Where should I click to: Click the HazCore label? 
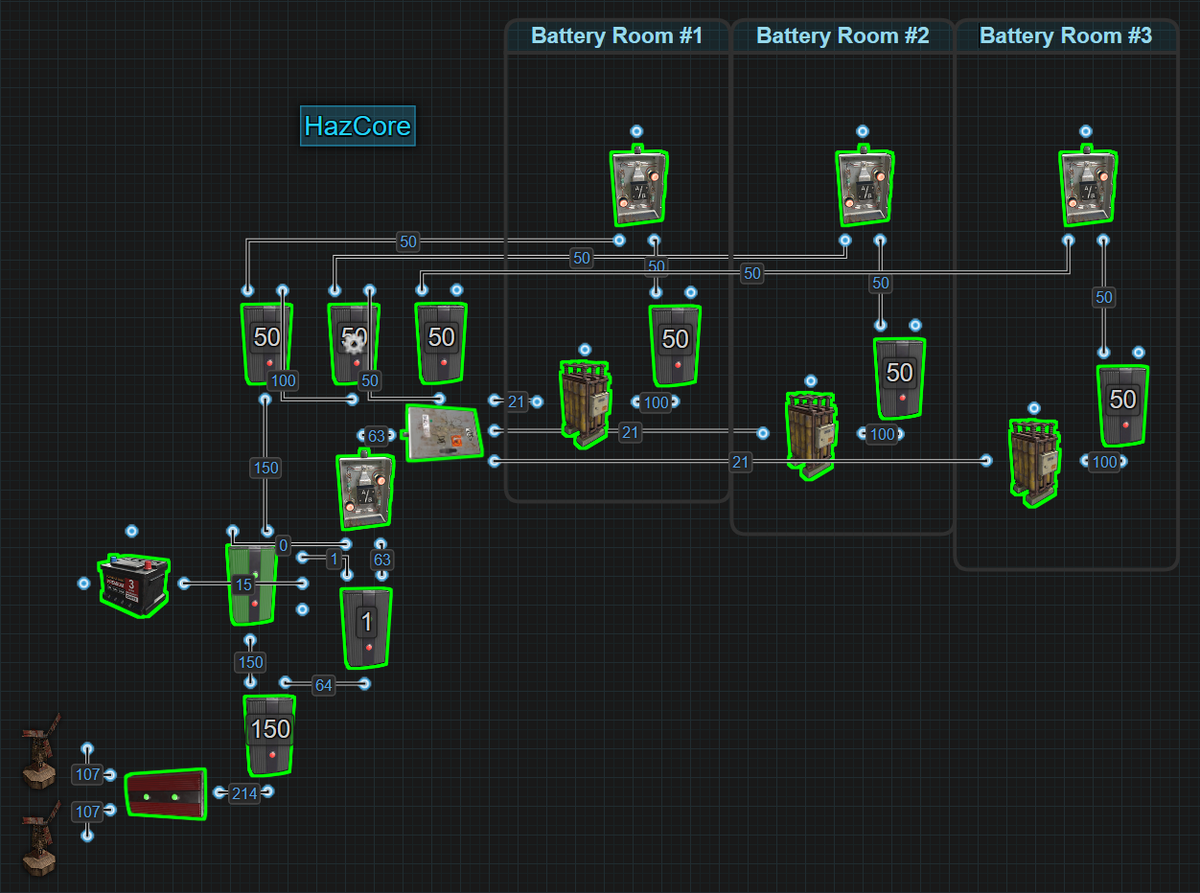(x=358, y=127)
